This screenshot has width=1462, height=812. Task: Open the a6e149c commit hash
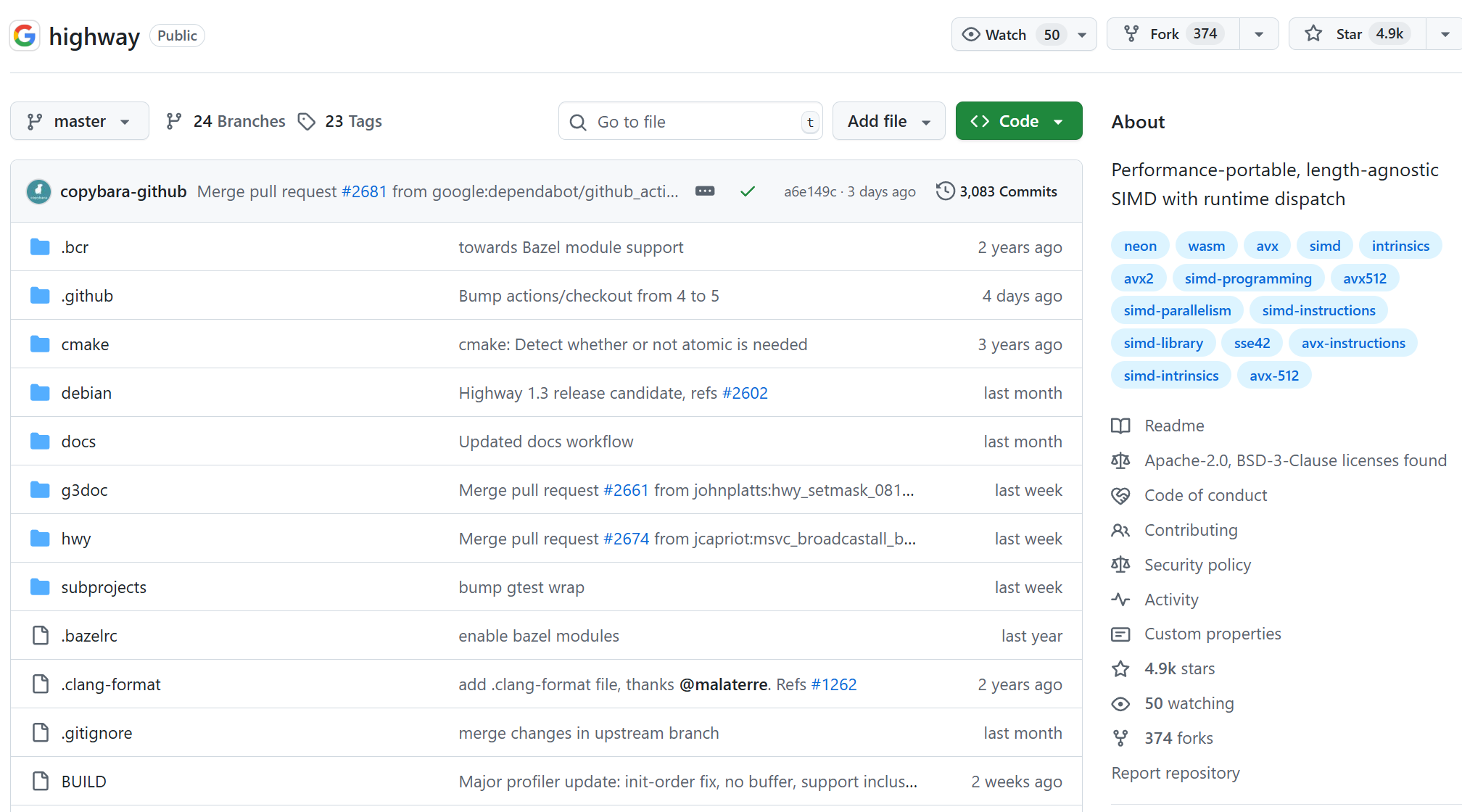click(x=810, y=191)
